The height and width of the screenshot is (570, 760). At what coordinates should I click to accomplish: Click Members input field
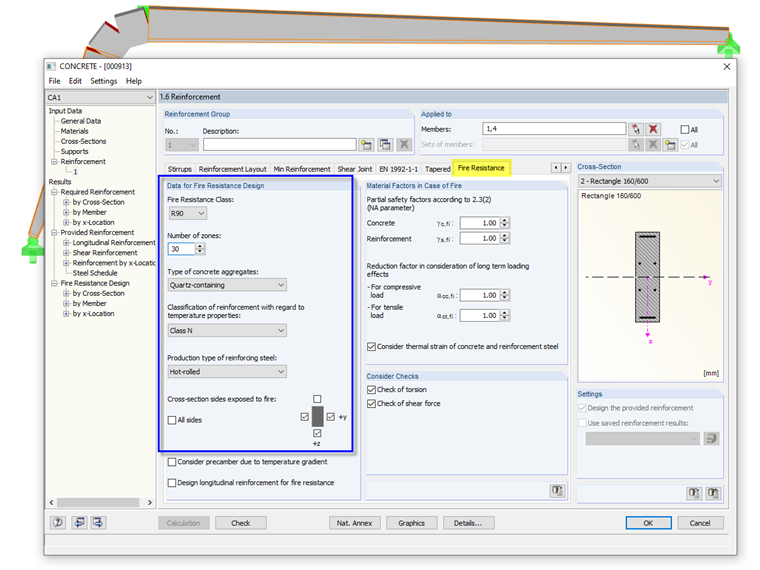(554, 128)
